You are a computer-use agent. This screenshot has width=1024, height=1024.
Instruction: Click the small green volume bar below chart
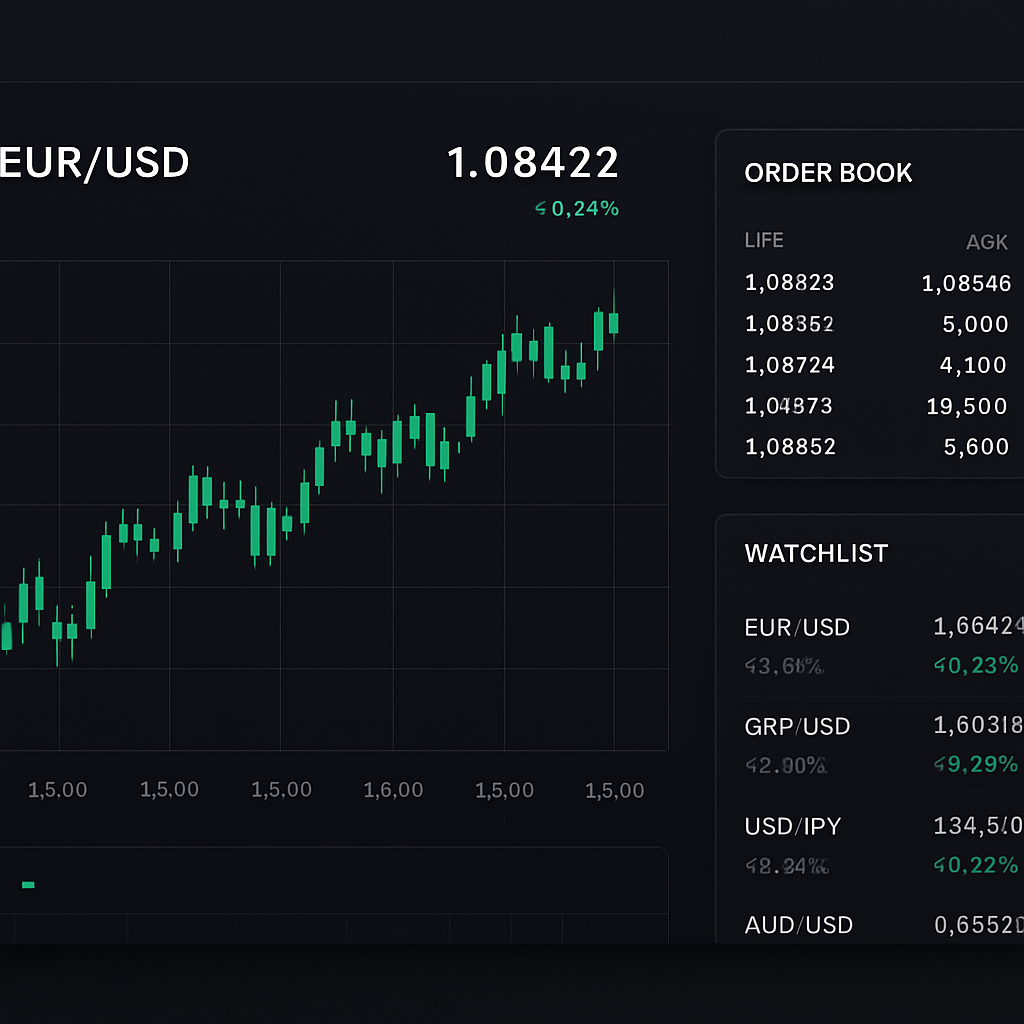pyautogui.click(x=28, y=885)
